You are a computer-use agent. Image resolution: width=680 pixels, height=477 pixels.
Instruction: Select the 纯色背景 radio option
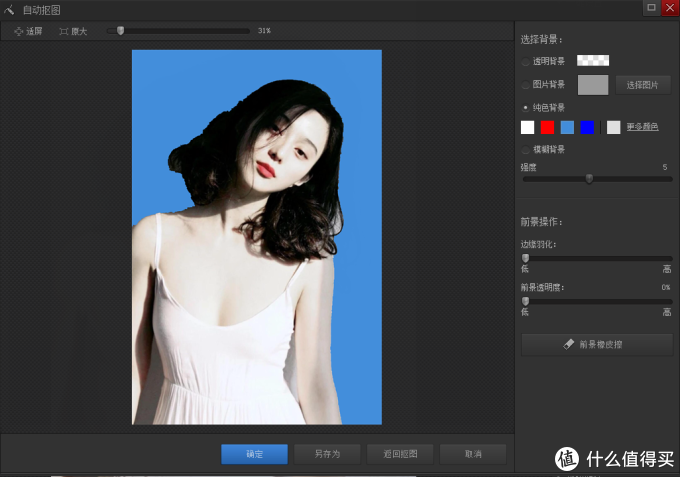coord(526,107)
